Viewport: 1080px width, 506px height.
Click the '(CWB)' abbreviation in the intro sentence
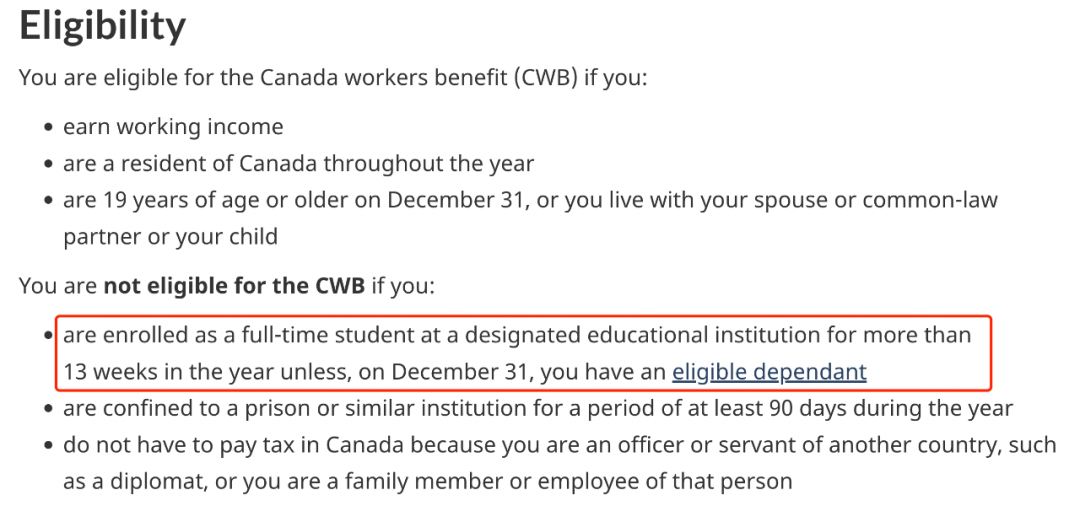click(x=544, y=77)
